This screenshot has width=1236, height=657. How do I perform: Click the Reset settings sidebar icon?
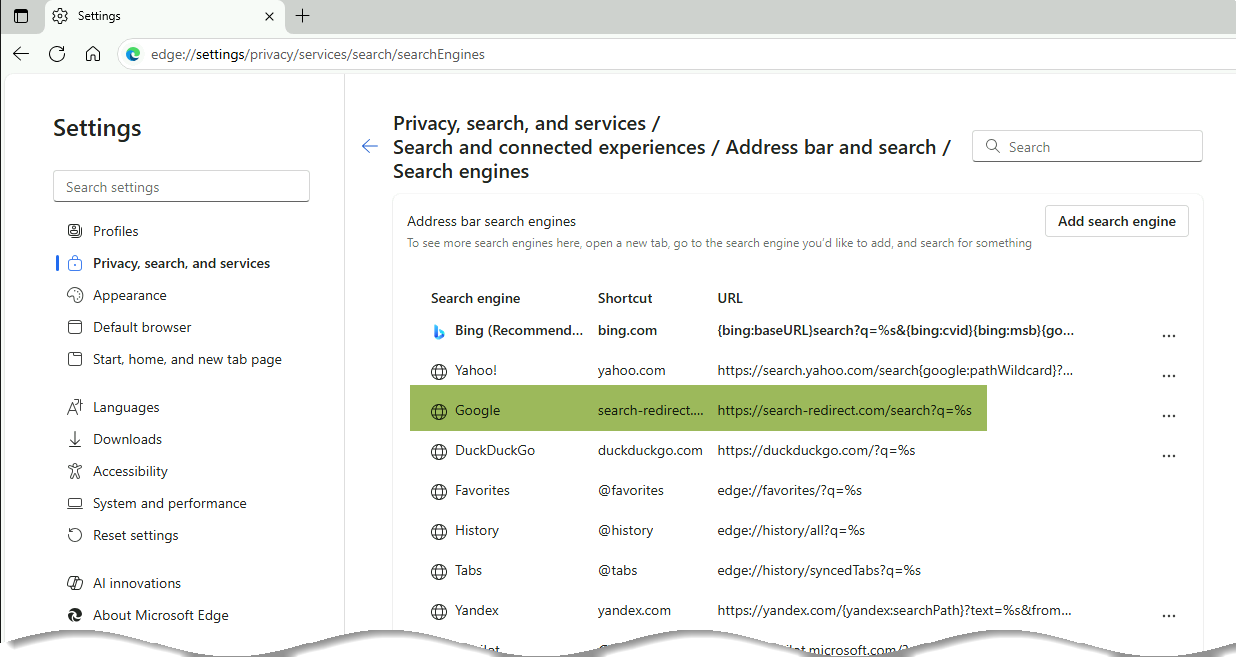pos(74,535)
